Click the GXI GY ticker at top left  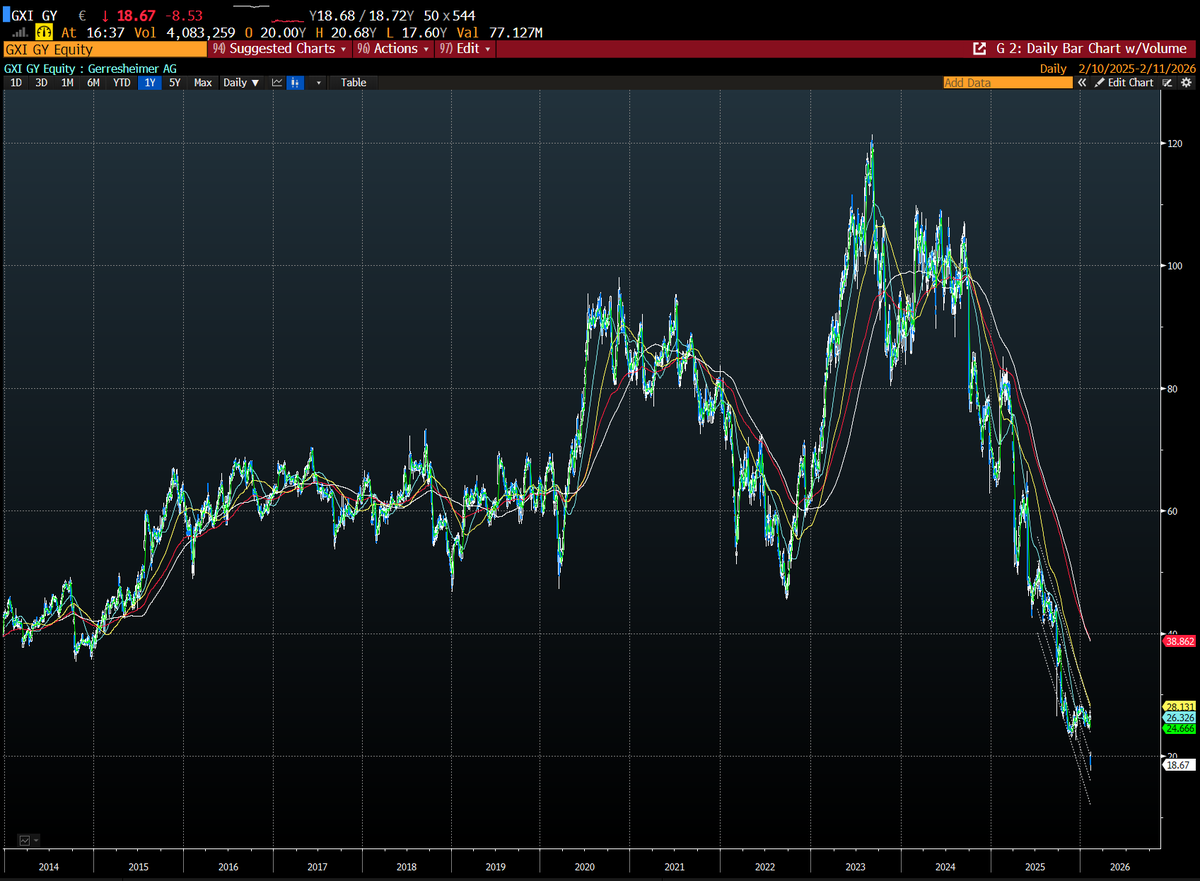tap(33, 16)
